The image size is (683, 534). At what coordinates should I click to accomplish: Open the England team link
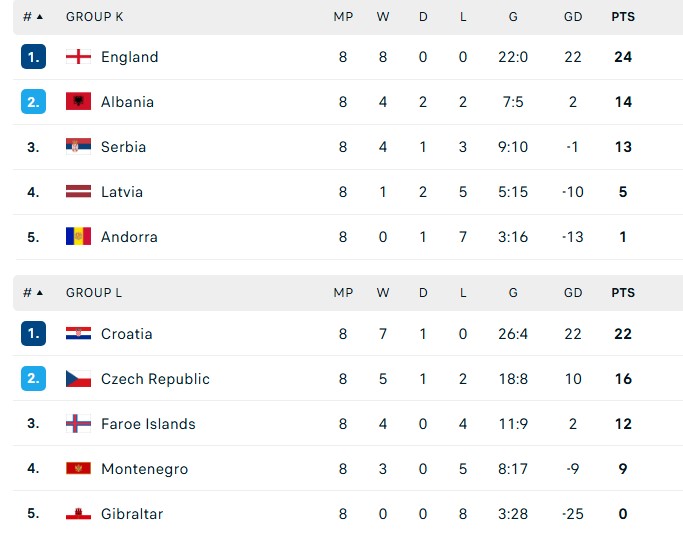[129, 57]
